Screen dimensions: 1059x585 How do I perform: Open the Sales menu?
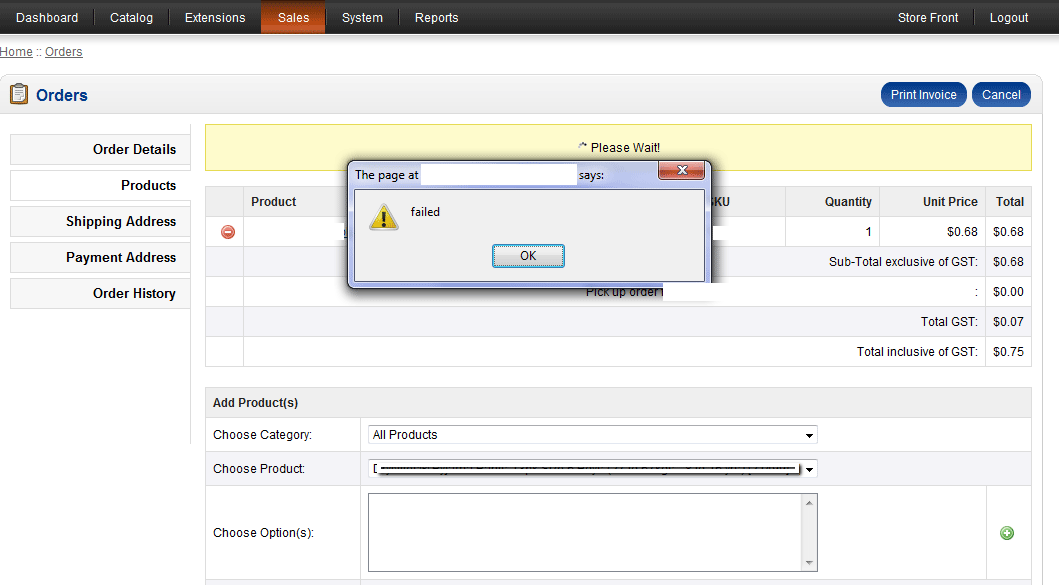293,18
